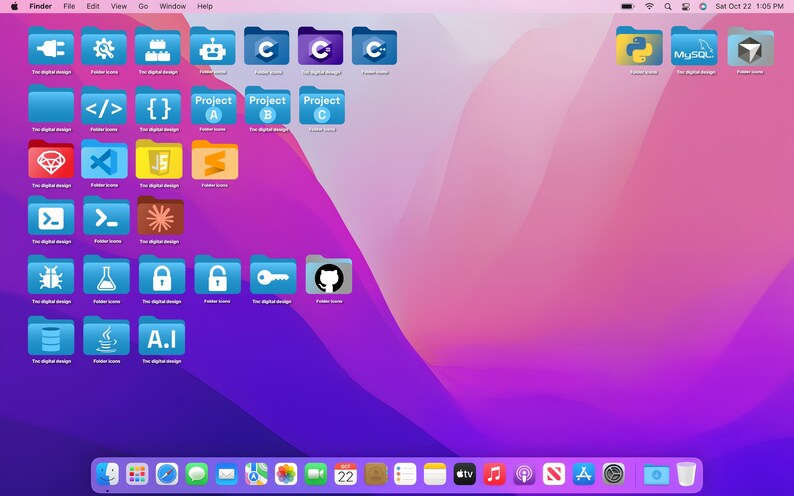Open the Window menu
Screen dimensions: 794x496
click(172, 6)
